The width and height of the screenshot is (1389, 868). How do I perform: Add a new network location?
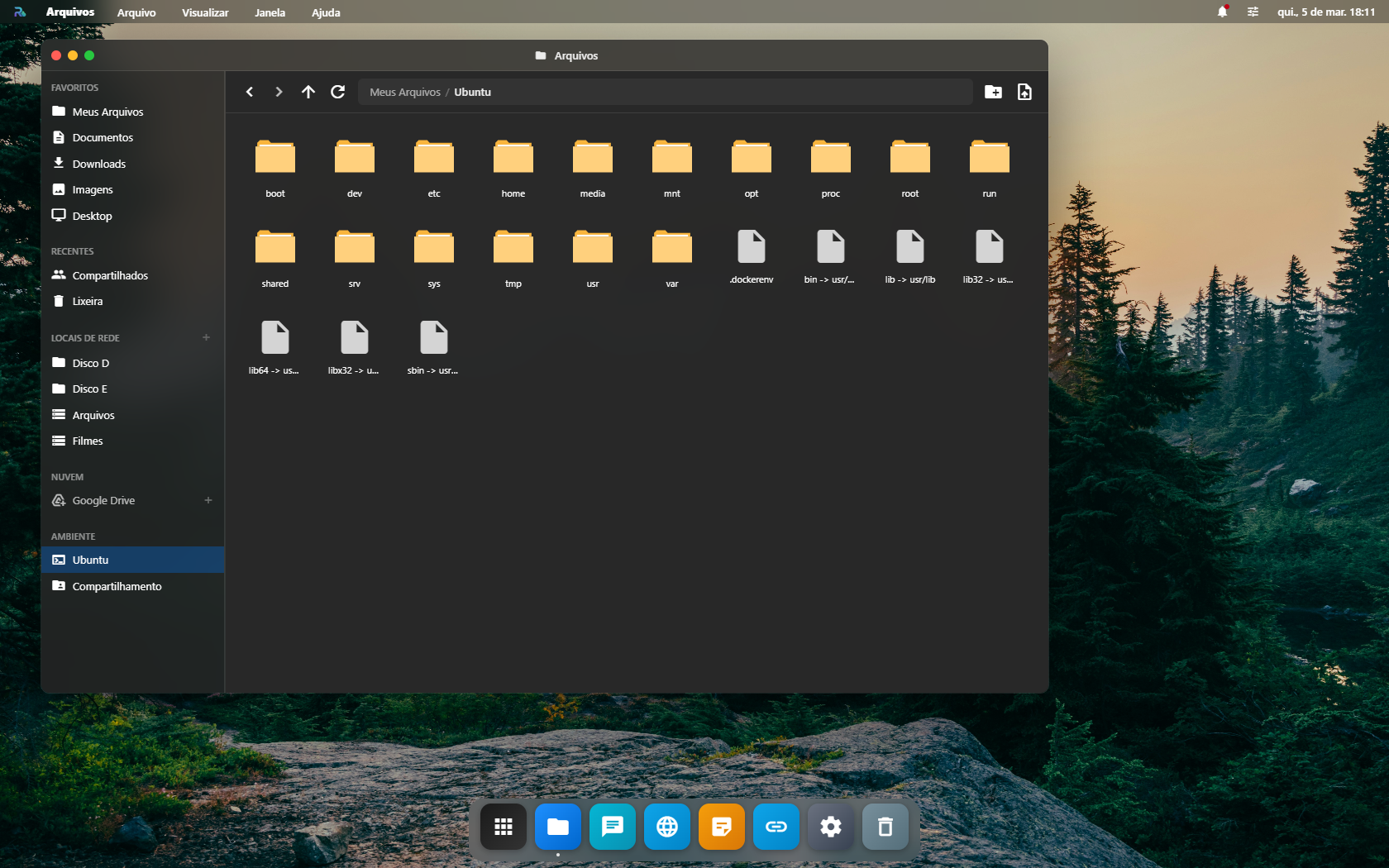pyautogui.click(x=206, y=337)
